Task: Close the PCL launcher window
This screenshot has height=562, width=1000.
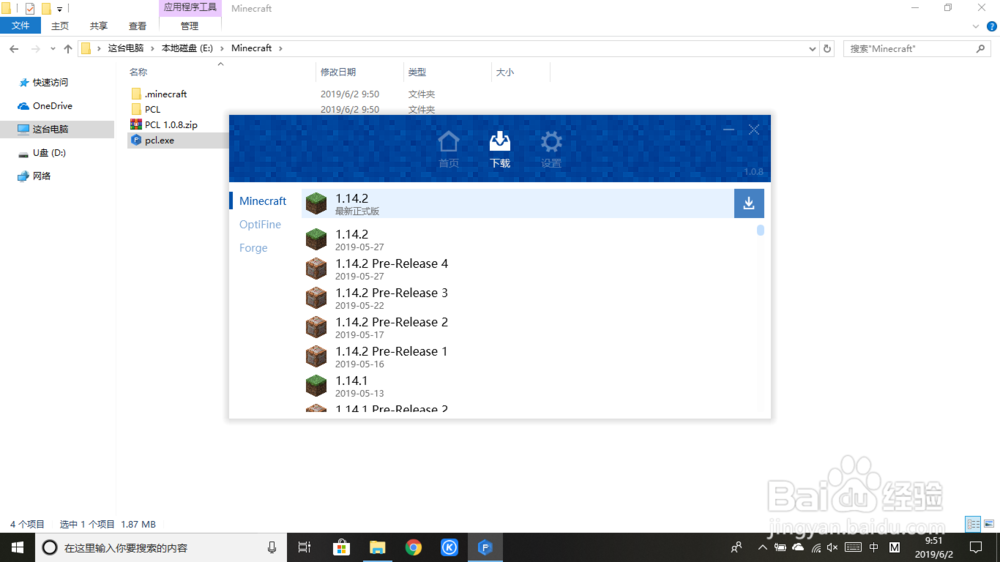Action: (x=754, y=129)
